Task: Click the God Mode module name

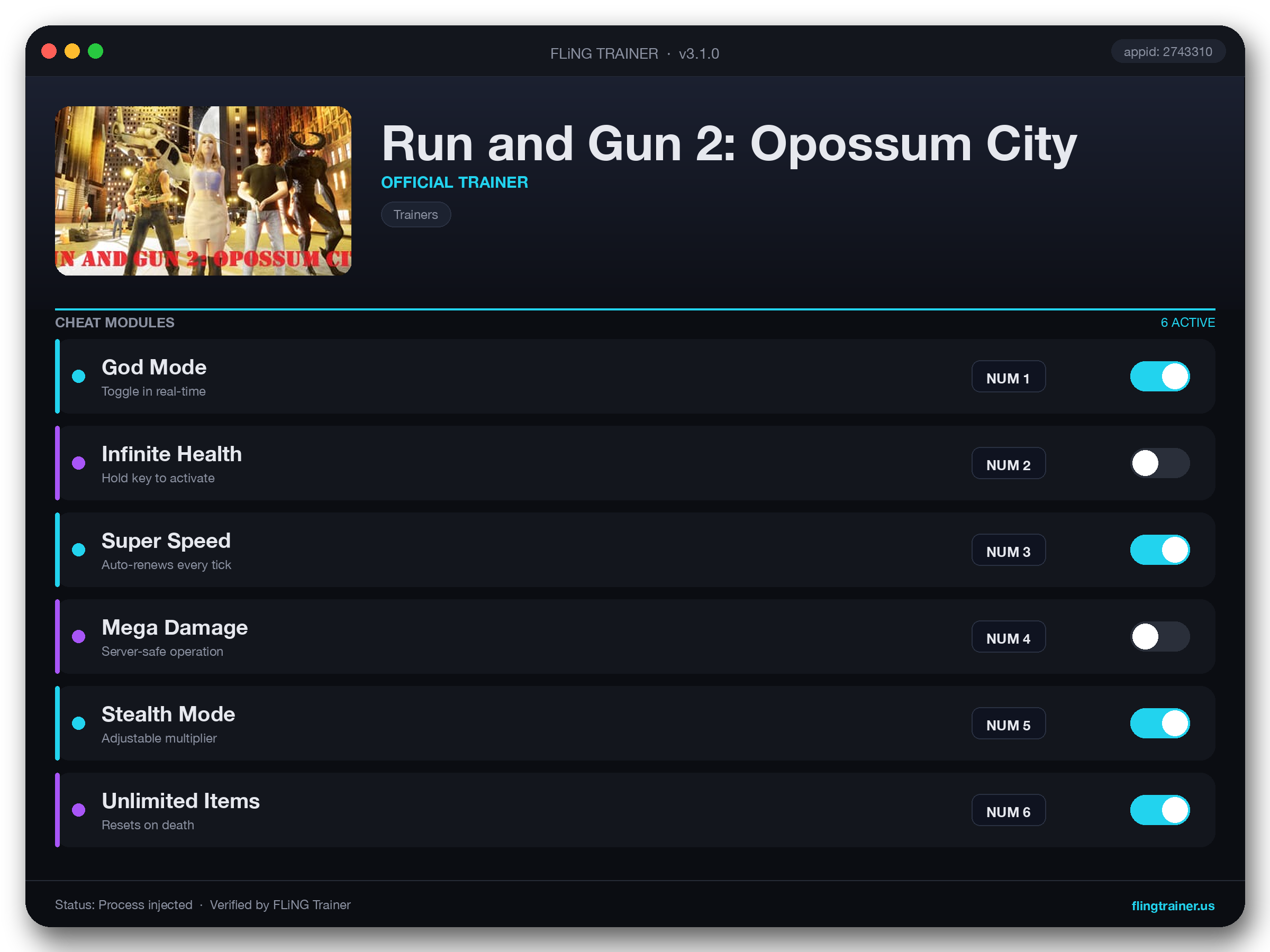Action: [154, 367]
